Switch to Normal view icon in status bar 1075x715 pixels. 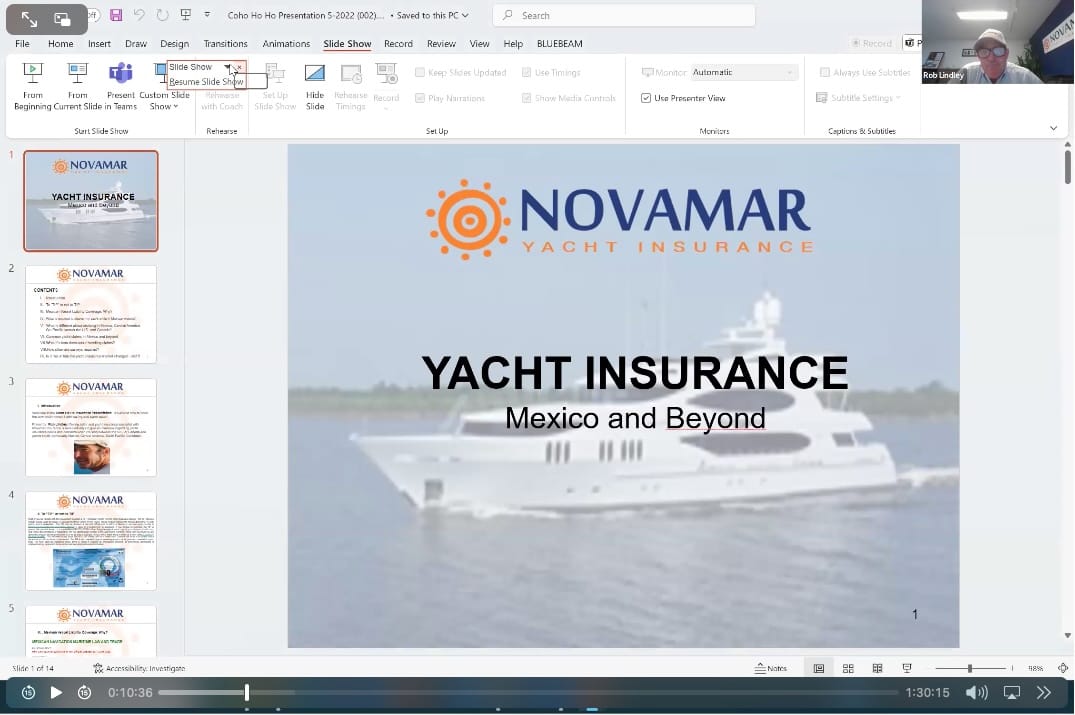(819, 668)
